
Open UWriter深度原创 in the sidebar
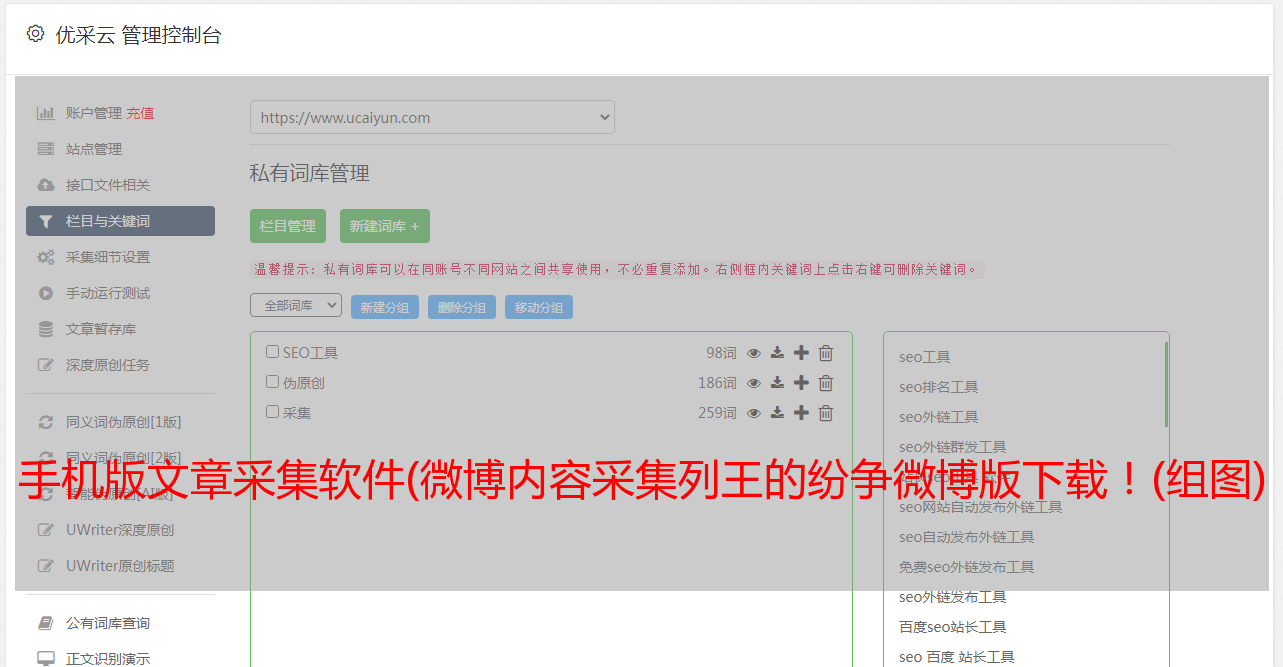120,530
